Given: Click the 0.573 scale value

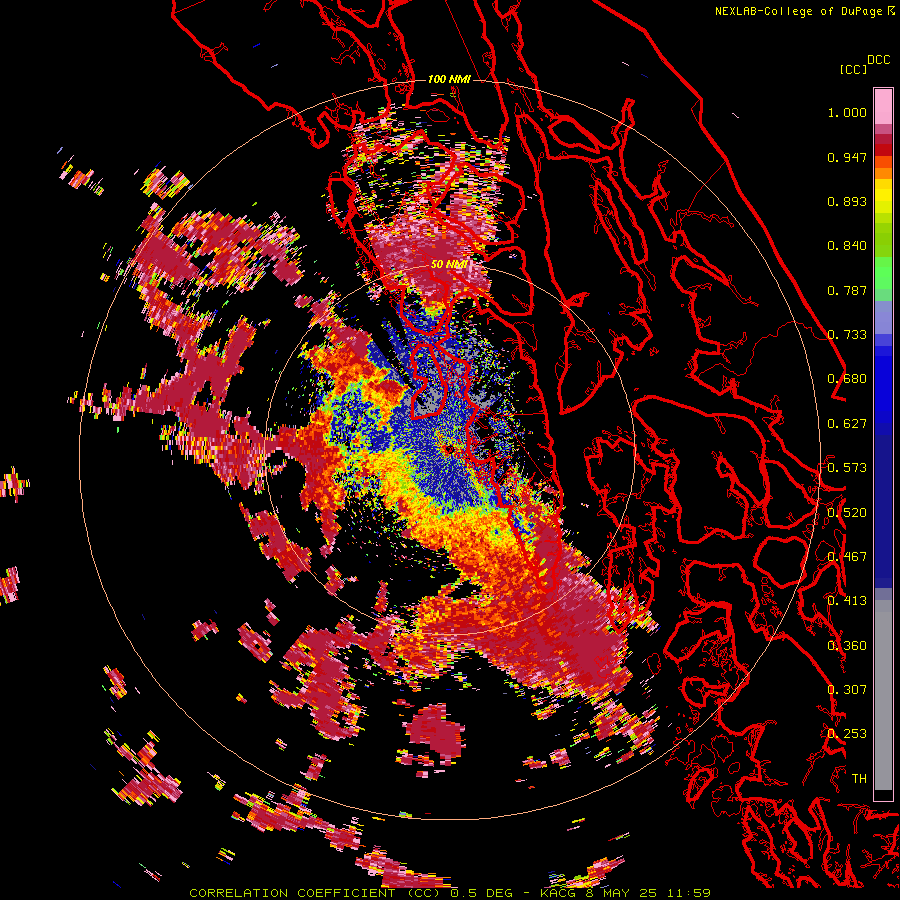Looking at the screenshot, I should pos(847,468).
